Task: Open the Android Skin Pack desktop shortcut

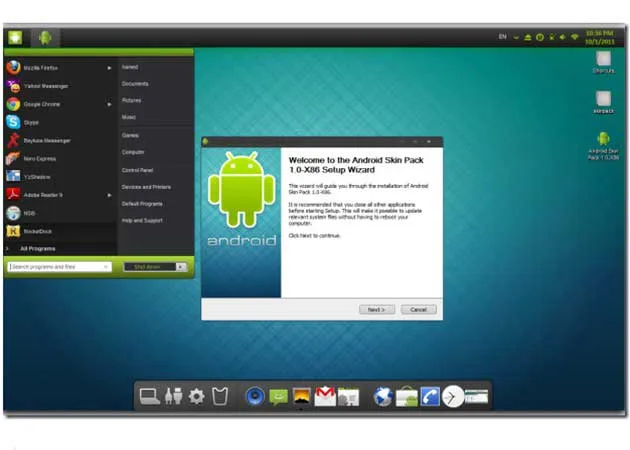Action: click(603, 146)
